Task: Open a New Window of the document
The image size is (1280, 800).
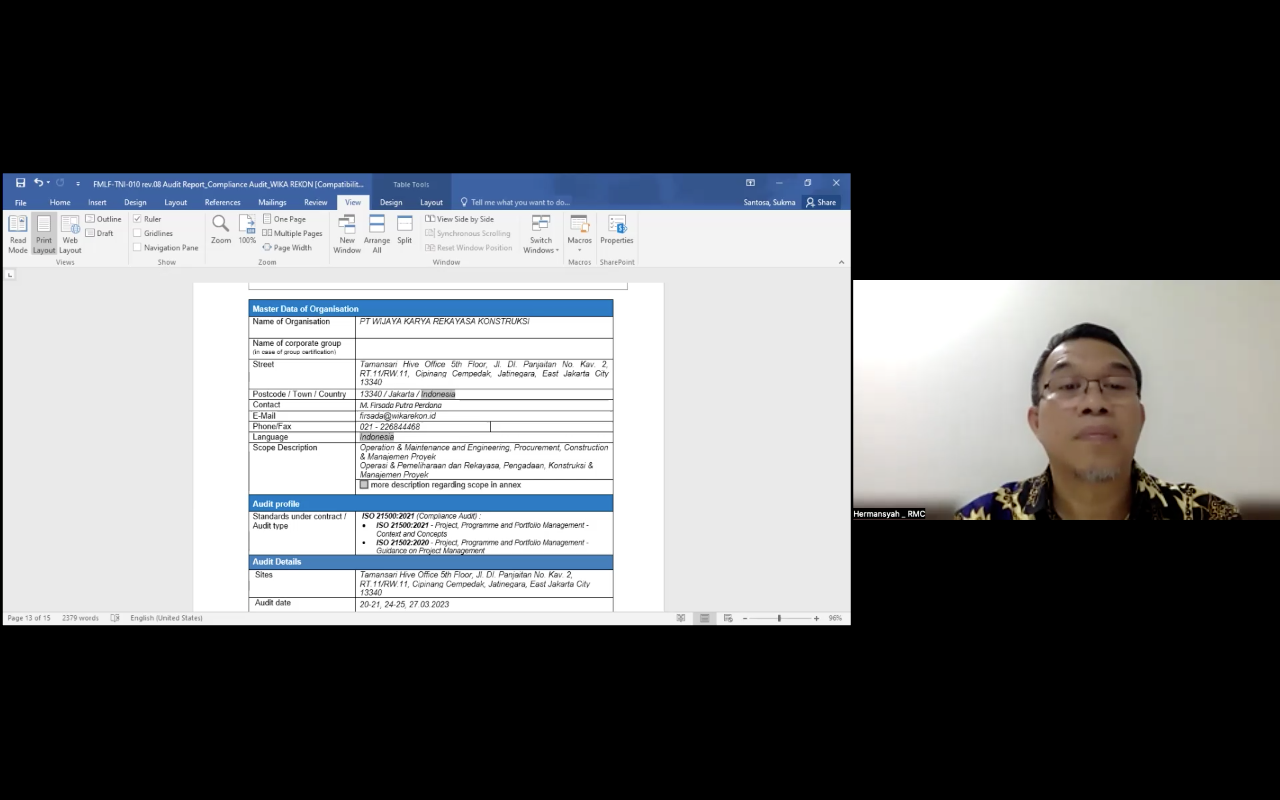Action: coord(347,236)
